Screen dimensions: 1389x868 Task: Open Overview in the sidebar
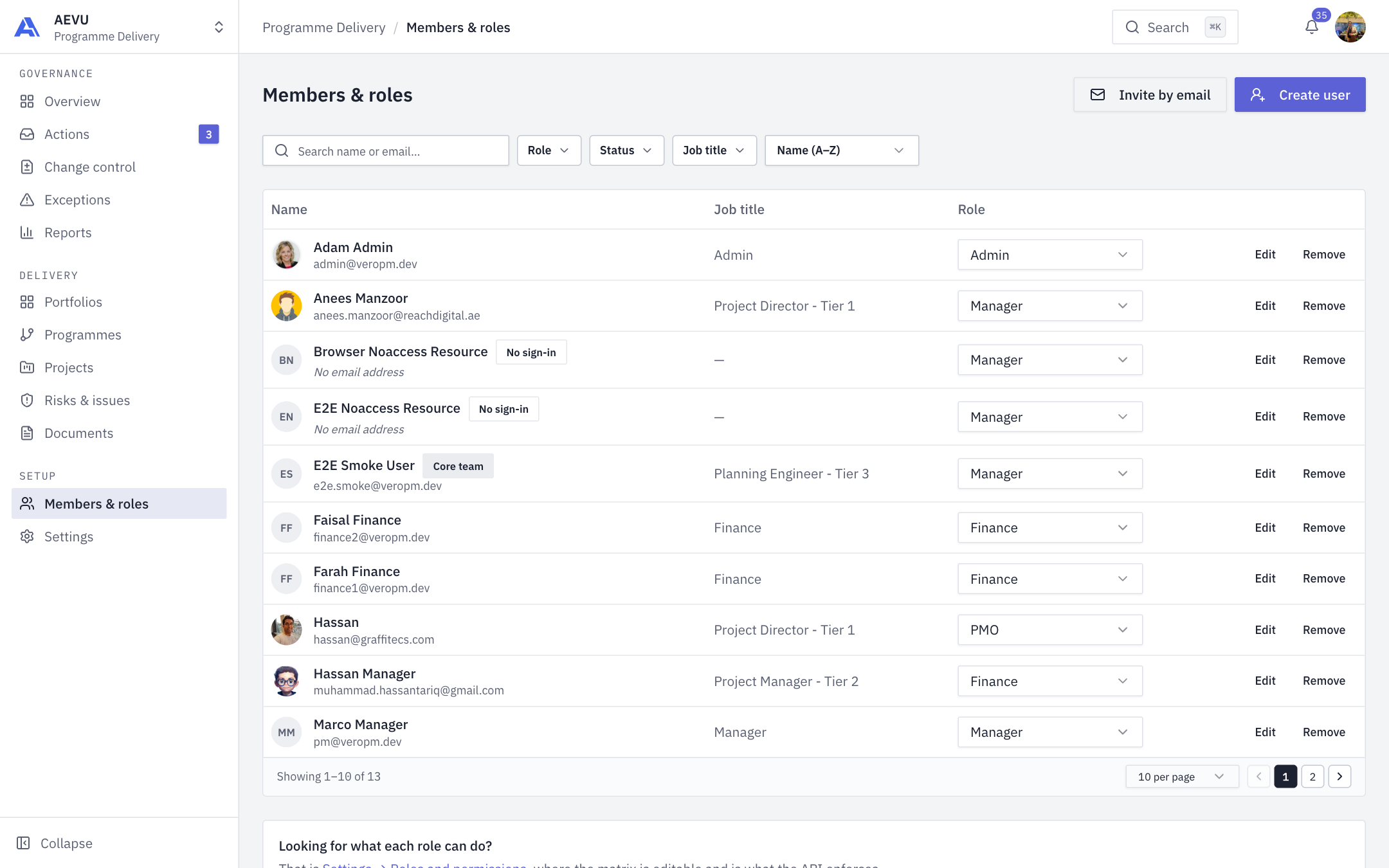click(x=119, y=102)
